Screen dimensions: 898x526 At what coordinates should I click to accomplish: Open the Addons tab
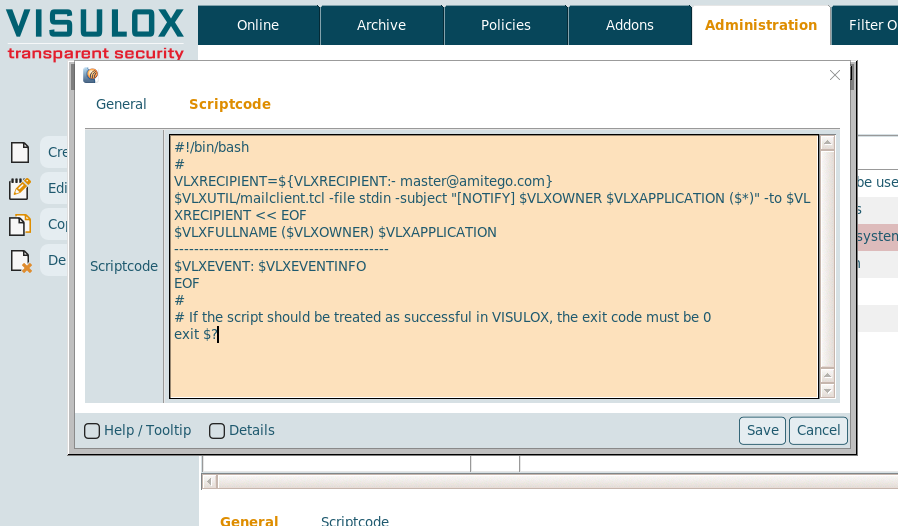point(629,25)
